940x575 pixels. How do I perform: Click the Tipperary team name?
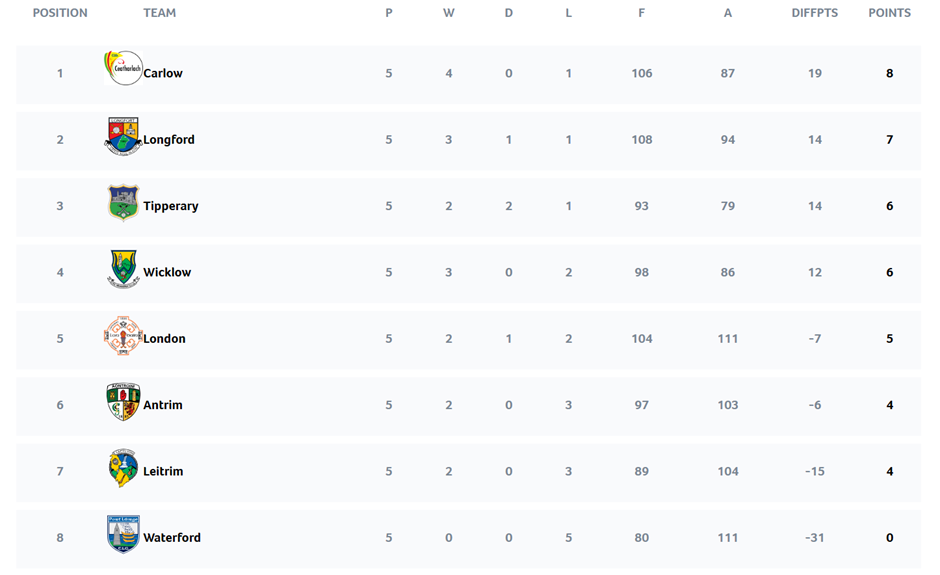click(171, 206)
